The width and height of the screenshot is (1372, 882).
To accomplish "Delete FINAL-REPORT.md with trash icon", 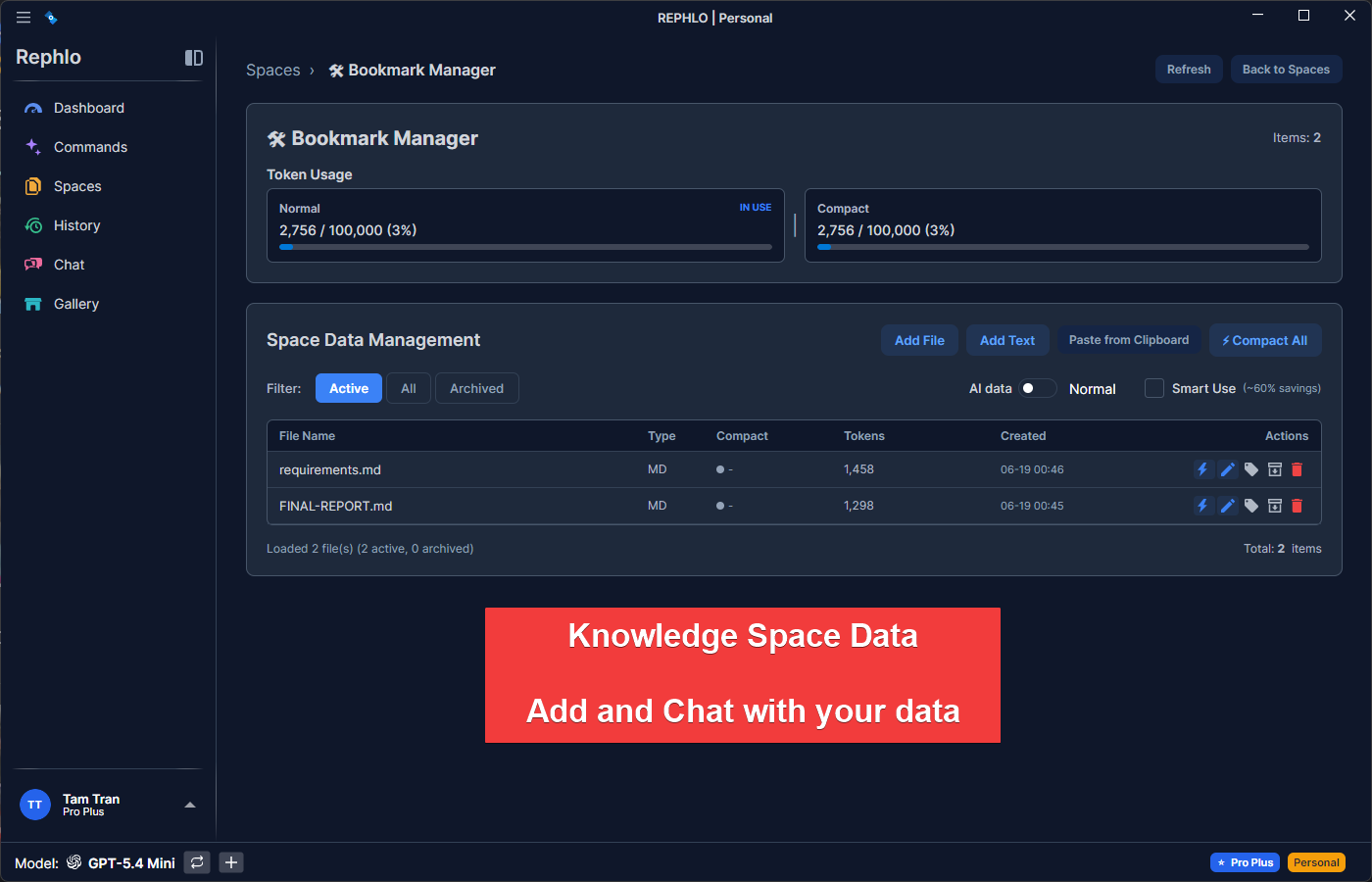I will [1297, 506].
